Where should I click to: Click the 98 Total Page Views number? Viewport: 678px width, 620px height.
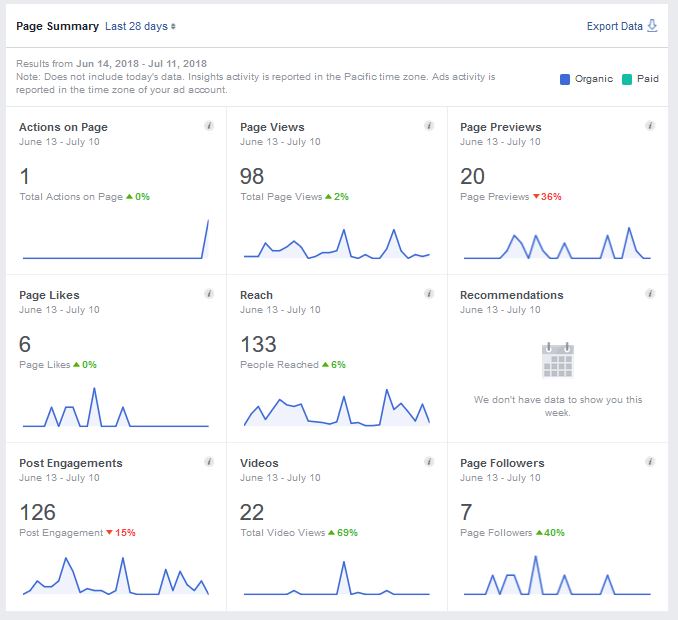pyautogui.click(x=252, y=176)
